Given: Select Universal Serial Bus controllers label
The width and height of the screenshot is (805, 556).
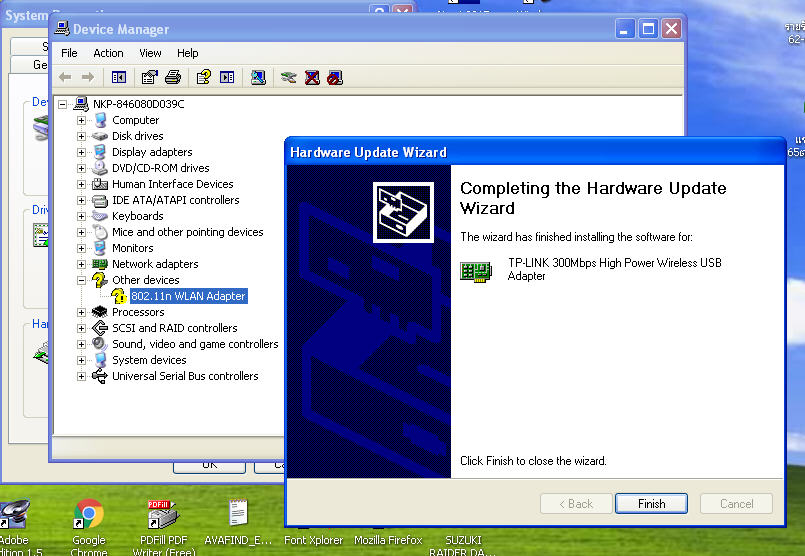Looking at the screenshot, I should click(x=185, y=376).
